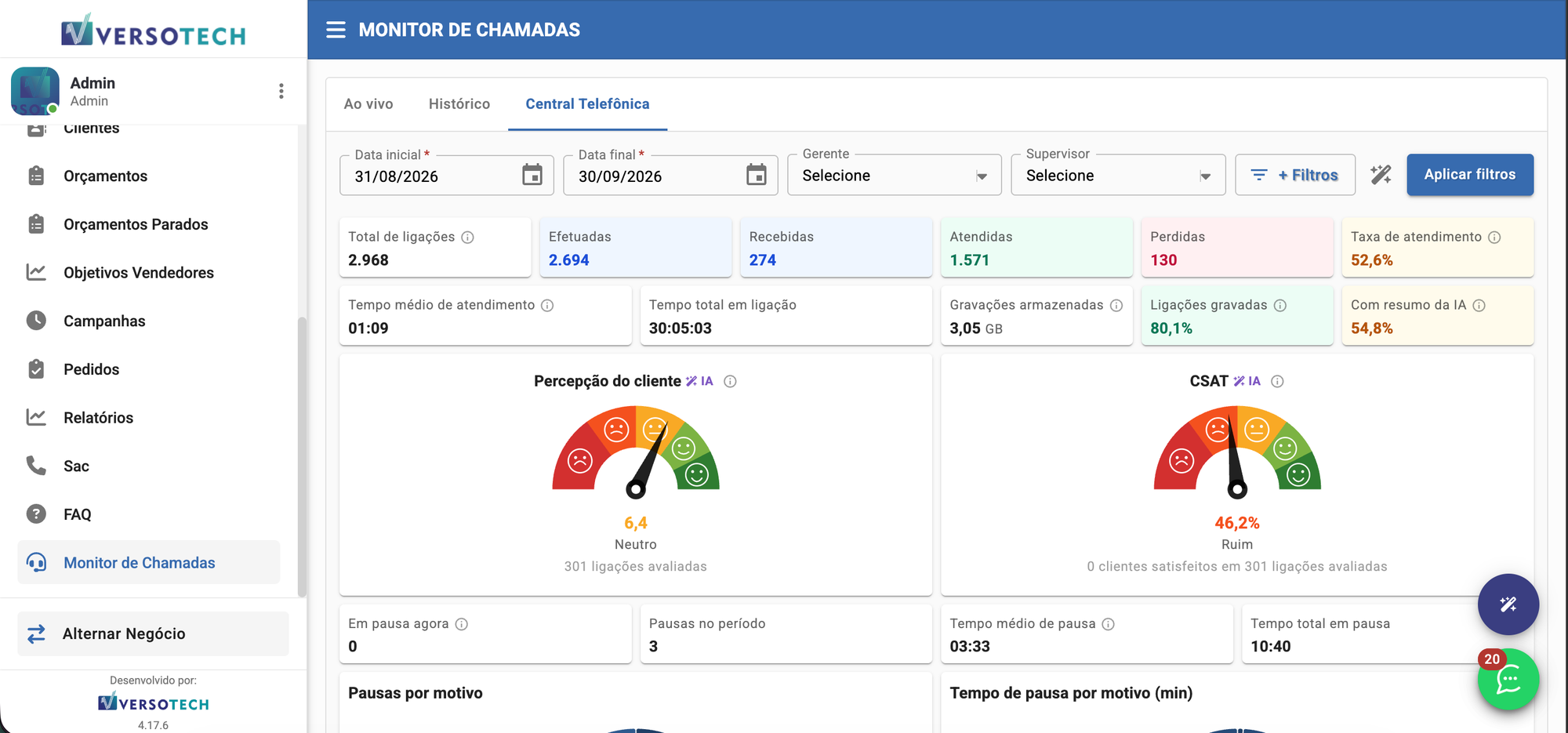This screenshot has width=1568, height=733.
Task: Open calendar picker for Data final
Action: 756,175
